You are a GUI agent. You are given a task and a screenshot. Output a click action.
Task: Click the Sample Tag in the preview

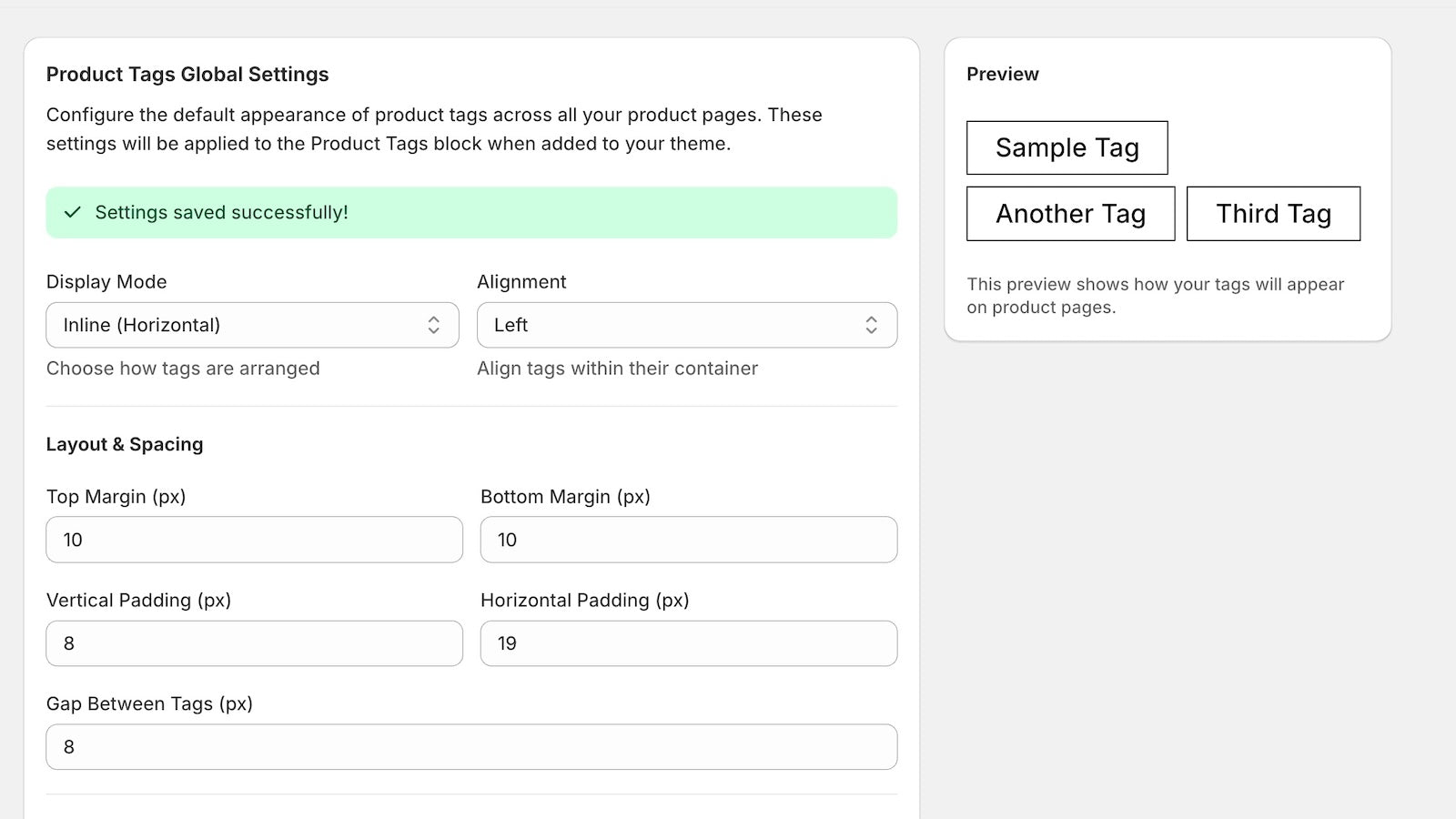click(1067, 147)
